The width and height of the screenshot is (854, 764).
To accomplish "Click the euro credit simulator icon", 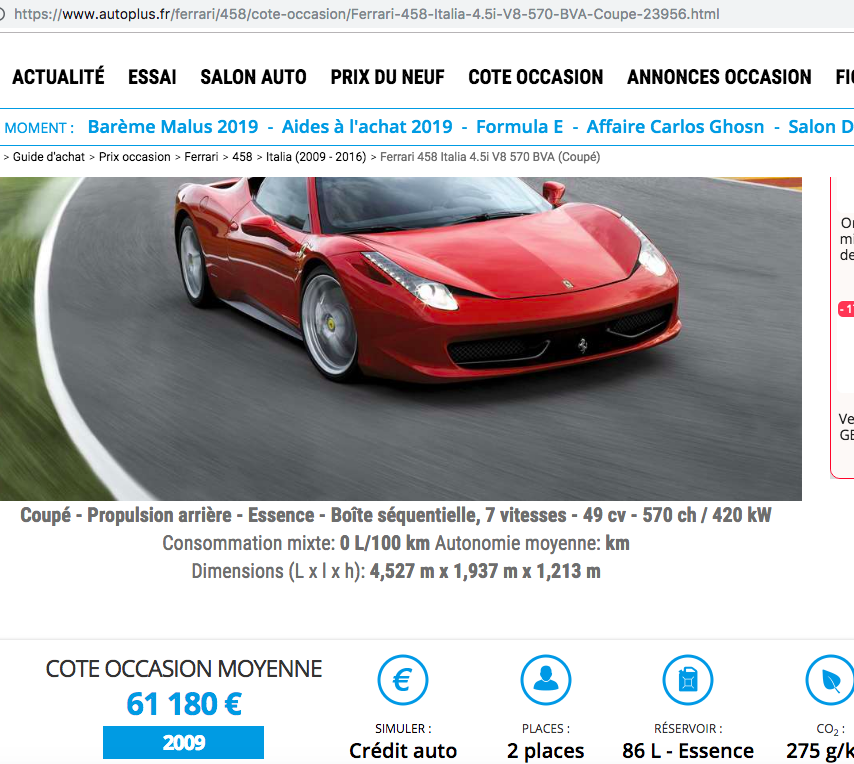I will pyautogui.click(x=402, y=680).
